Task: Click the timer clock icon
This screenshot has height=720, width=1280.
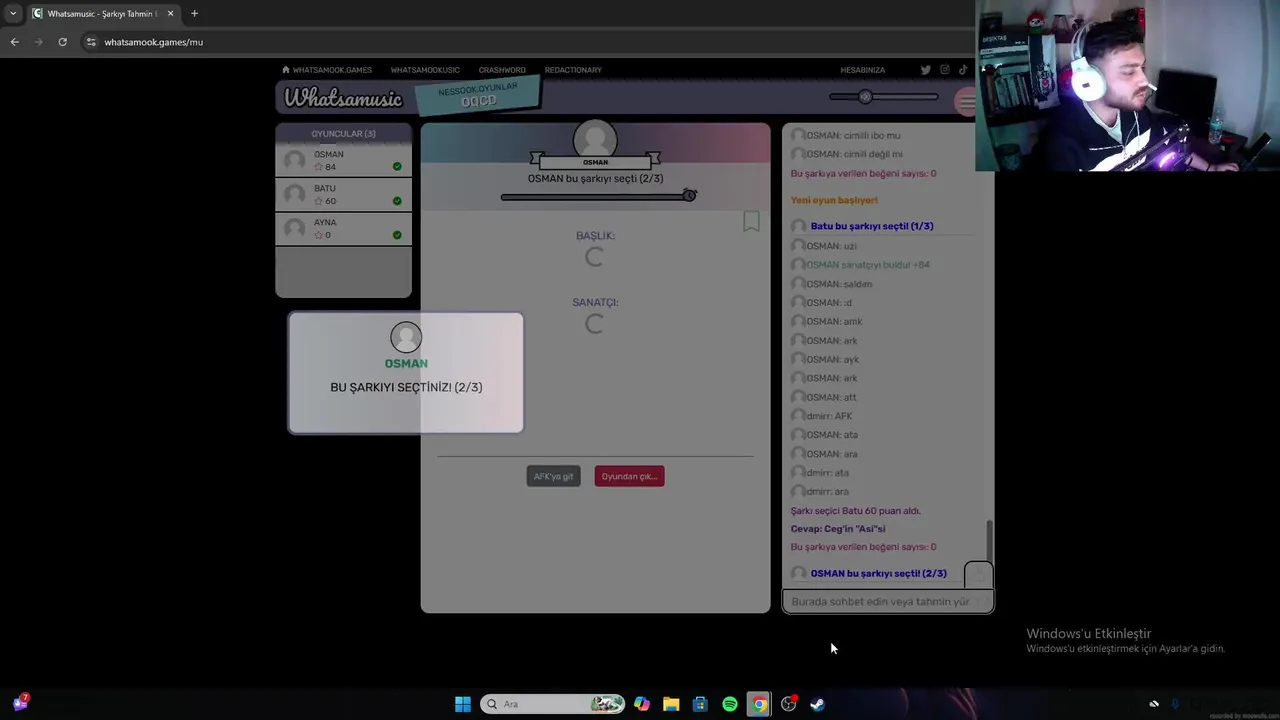Action: click(689, 195)
